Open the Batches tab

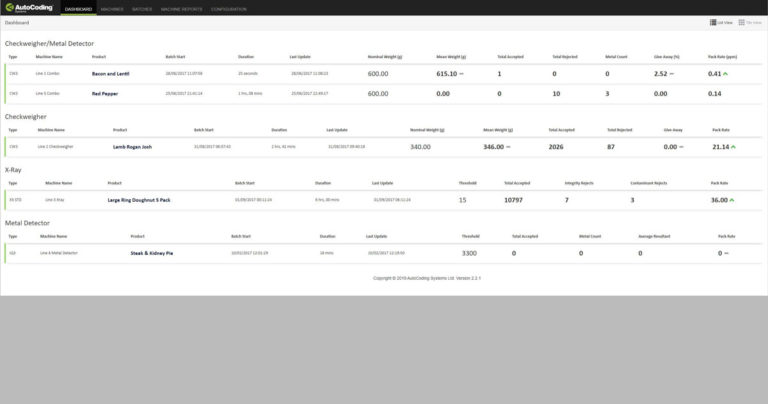pyautogui.click(x=141, y=8)
